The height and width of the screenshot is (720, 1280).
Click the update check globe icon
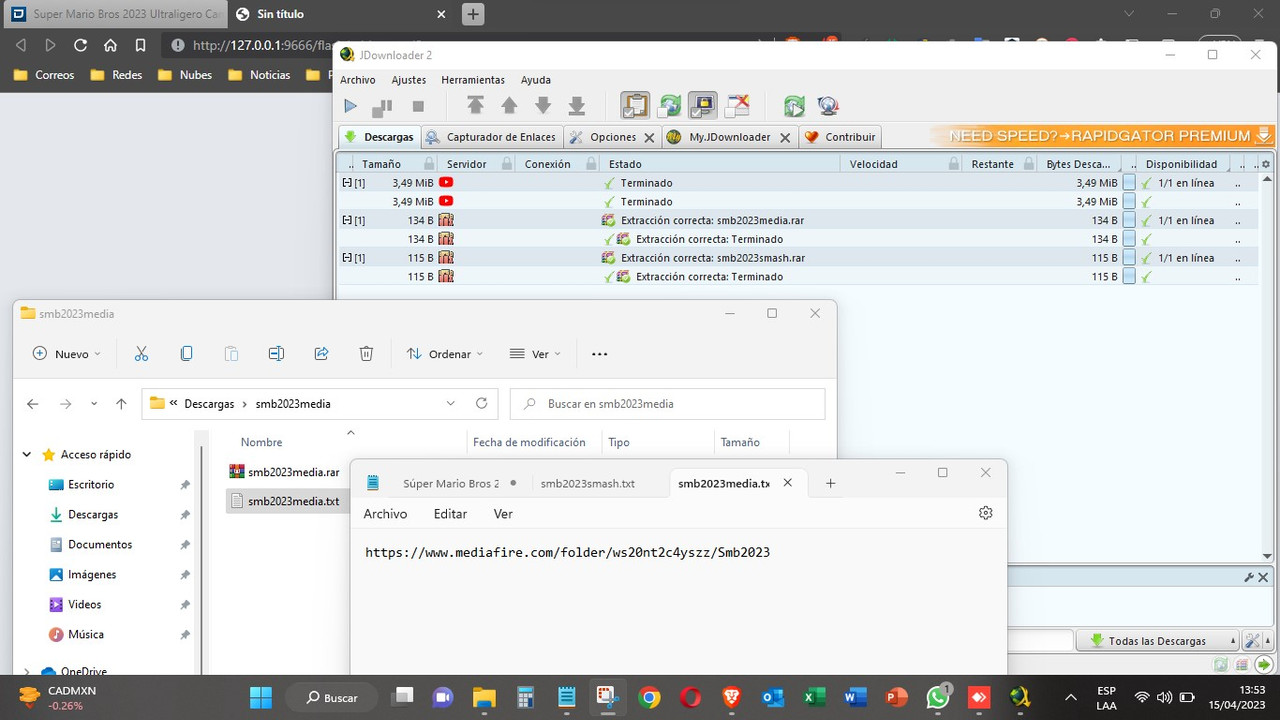point(828,106)
